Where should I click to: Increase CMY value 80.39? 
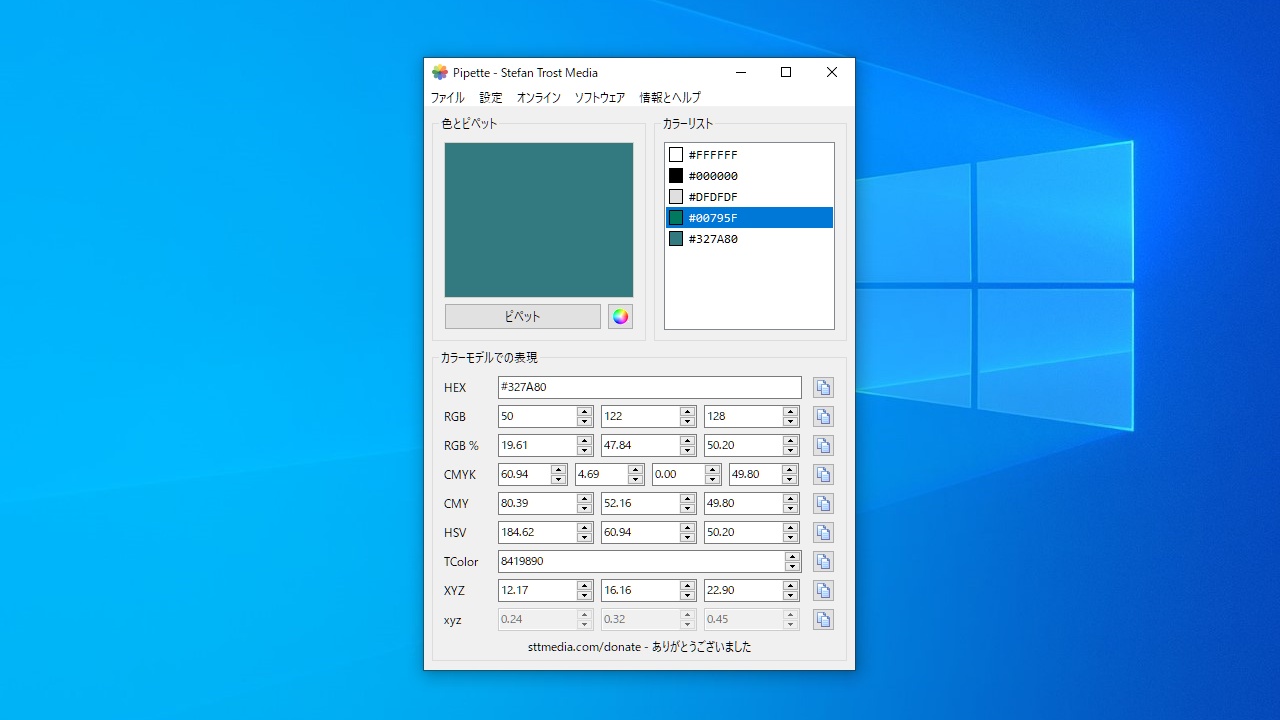[585, 499]
